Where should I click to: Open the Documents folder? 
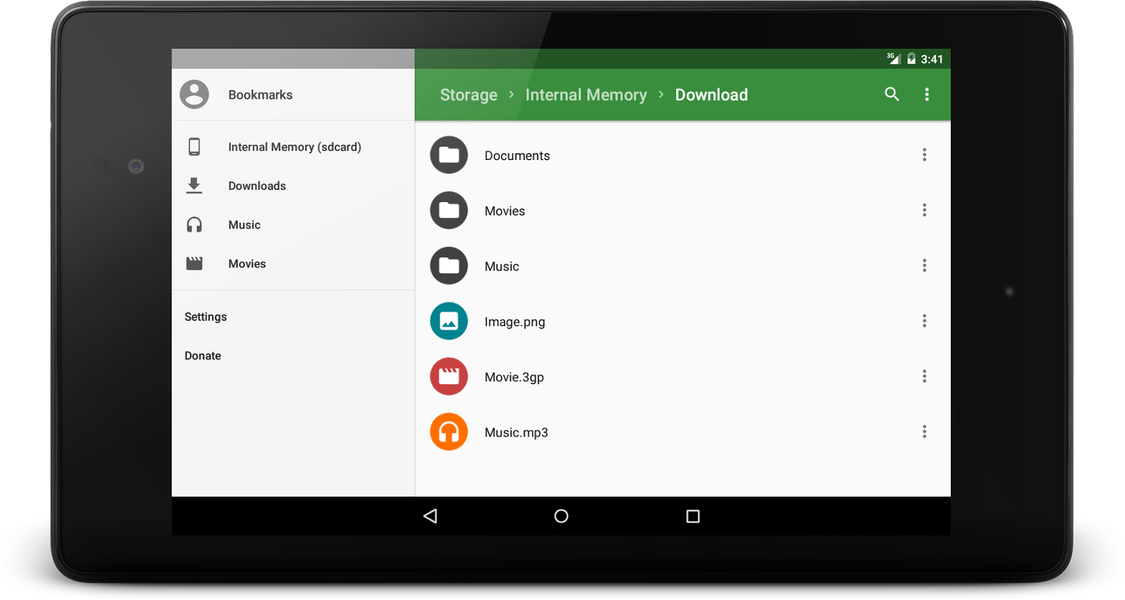517,155
